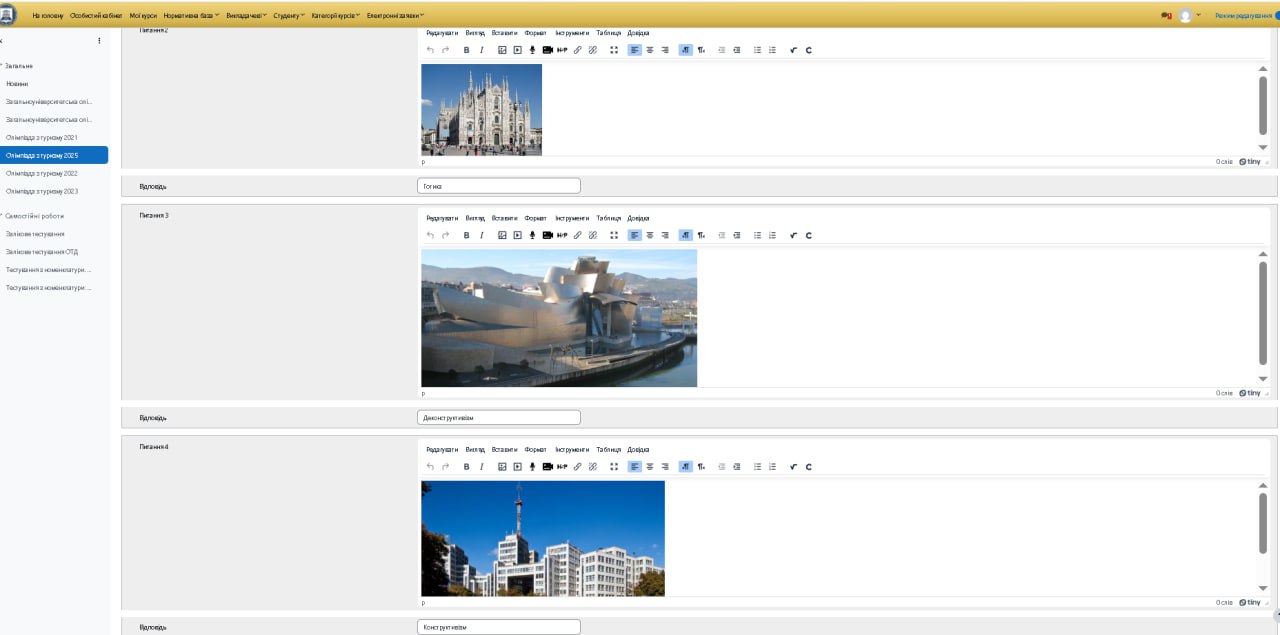
Task: Open the user profile avatar dropdown
Action: point(1187,16)
